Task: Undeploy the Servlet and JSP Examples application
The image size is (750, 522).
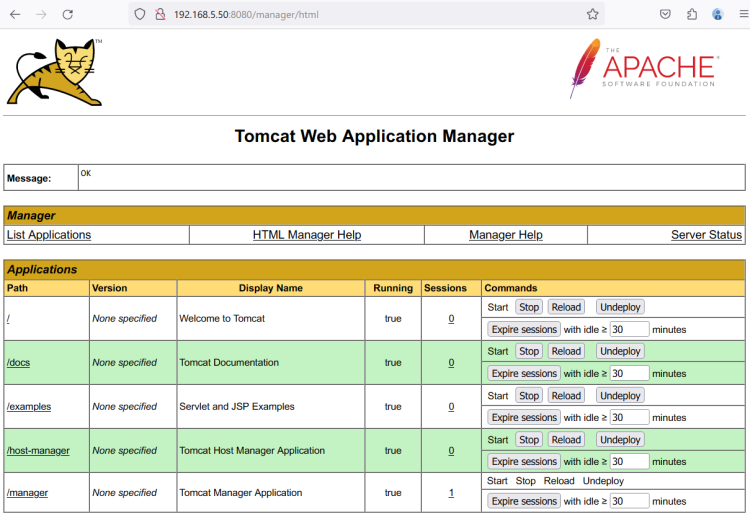Action: pyautogui.click(x=620, y=396)
